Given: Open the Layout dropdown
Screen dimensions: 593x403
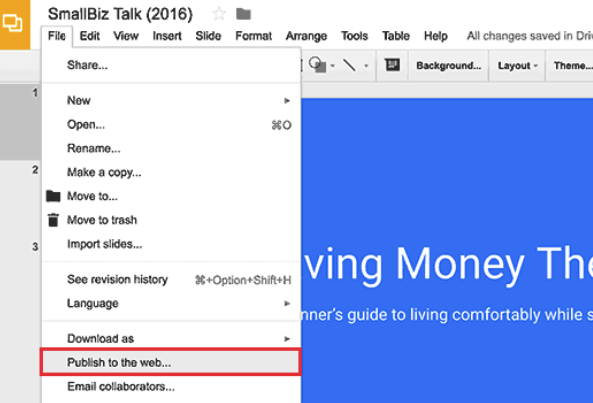Looking at the screenshot, I should (517, 65).
